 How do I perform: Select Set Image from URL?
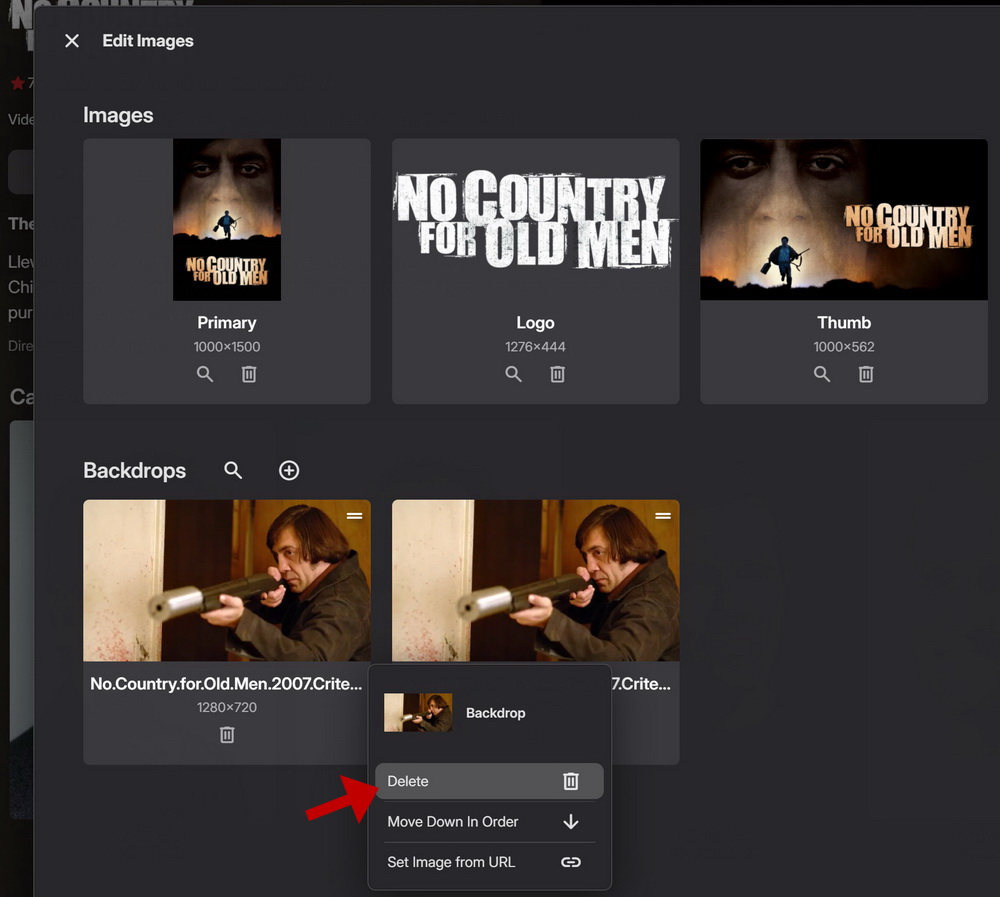point(489,862)
